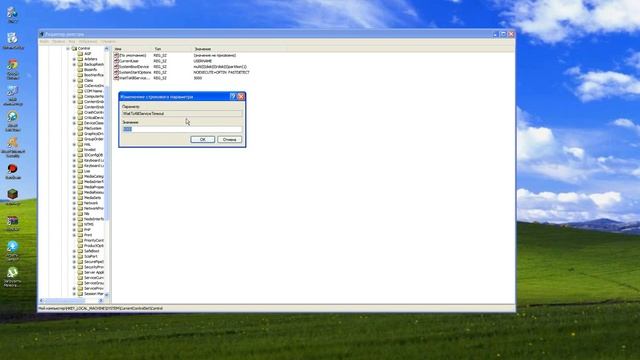This screenshot has width=640, height=360.
Task: Click the Имя column header
Action: (132, 49)
